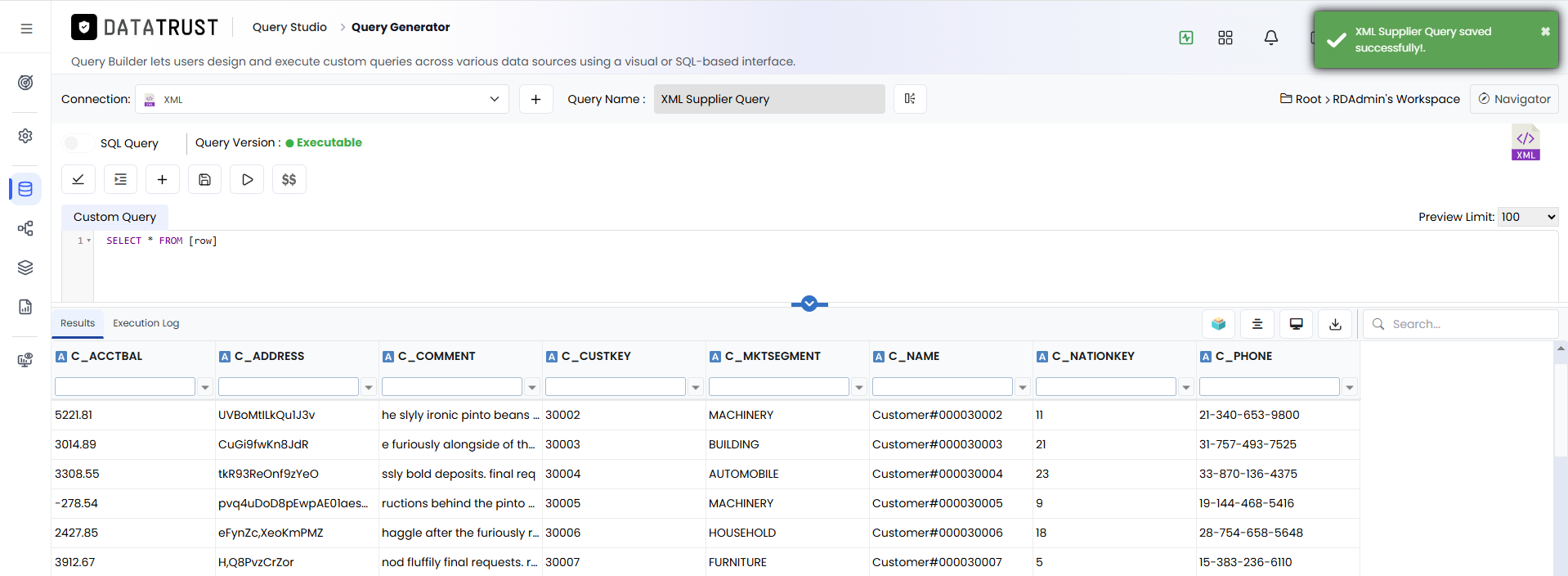Click the format query indent button
Image resolution: width=1568 pixels, height=576 pixels.
[120, 179]
